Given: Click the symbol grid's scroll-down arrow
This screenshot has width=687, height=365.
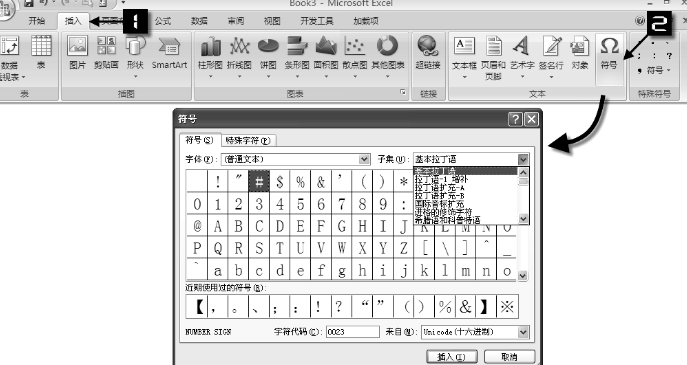Looking at the screenshot, I should coord(523,276).
